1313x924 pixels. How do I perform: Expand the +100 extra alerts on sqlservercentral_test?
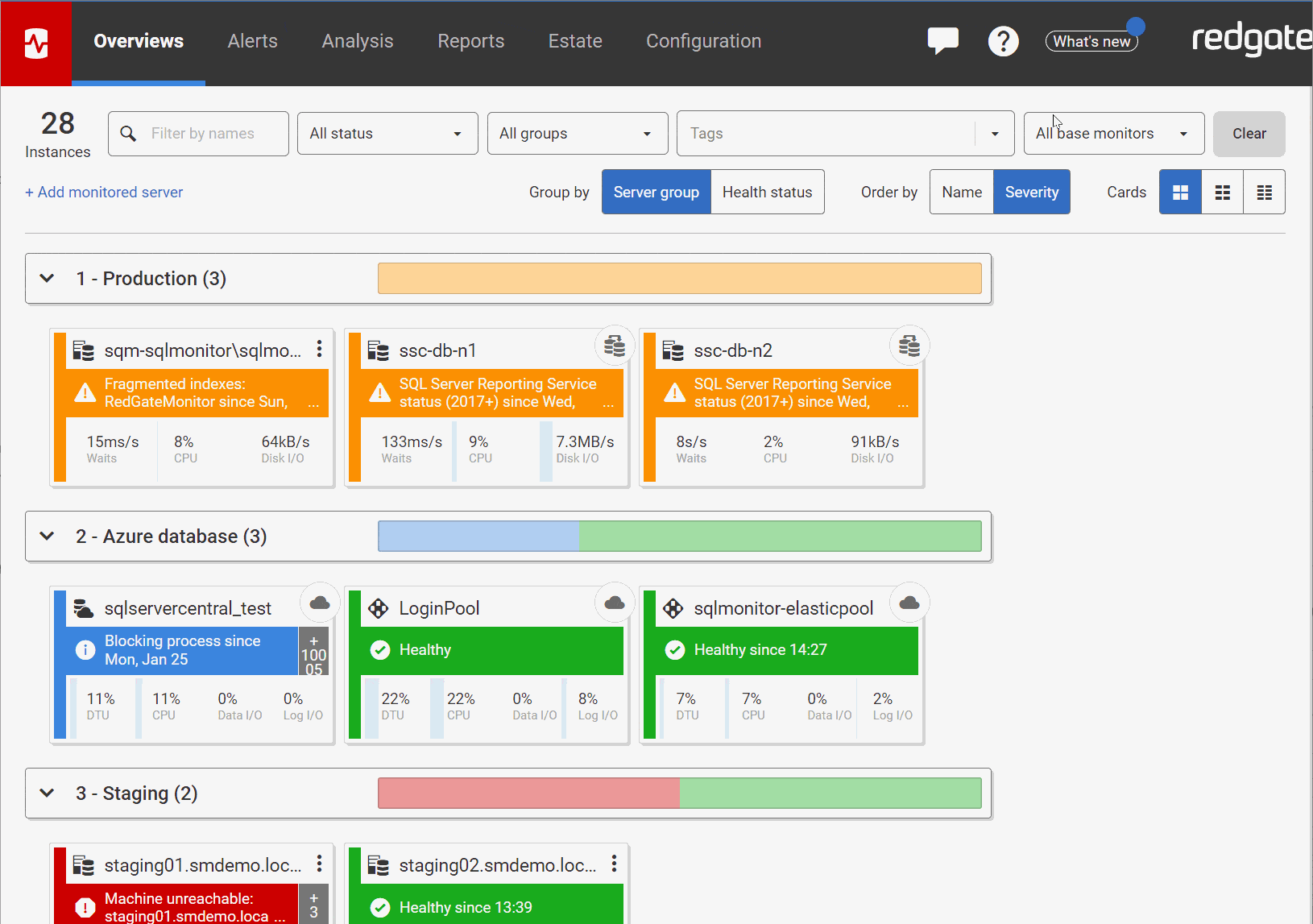313,651
